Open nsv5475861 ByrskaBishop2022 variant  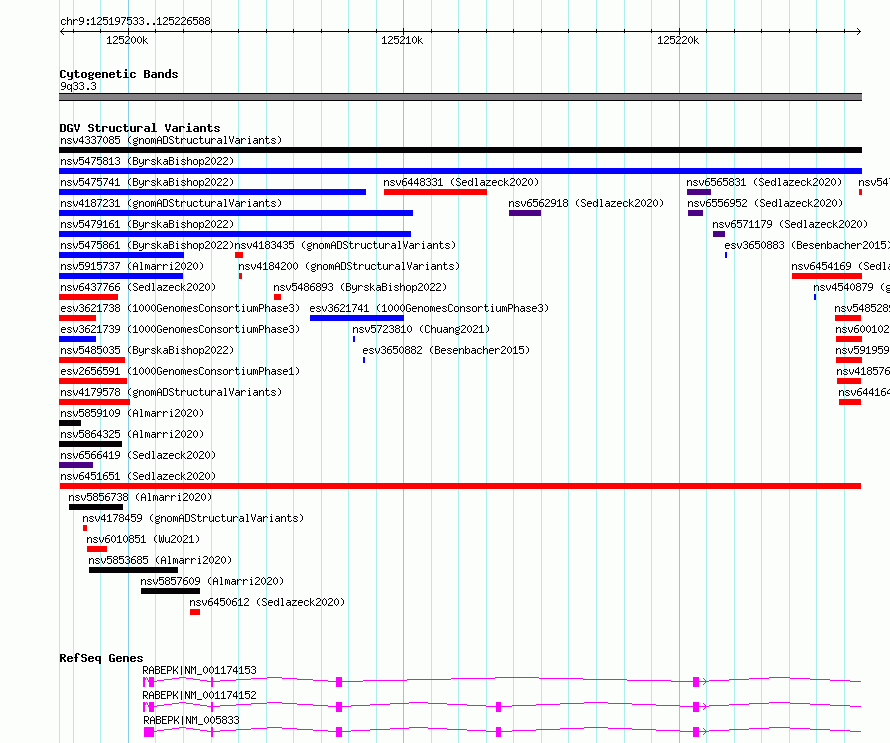coord(147,245)
